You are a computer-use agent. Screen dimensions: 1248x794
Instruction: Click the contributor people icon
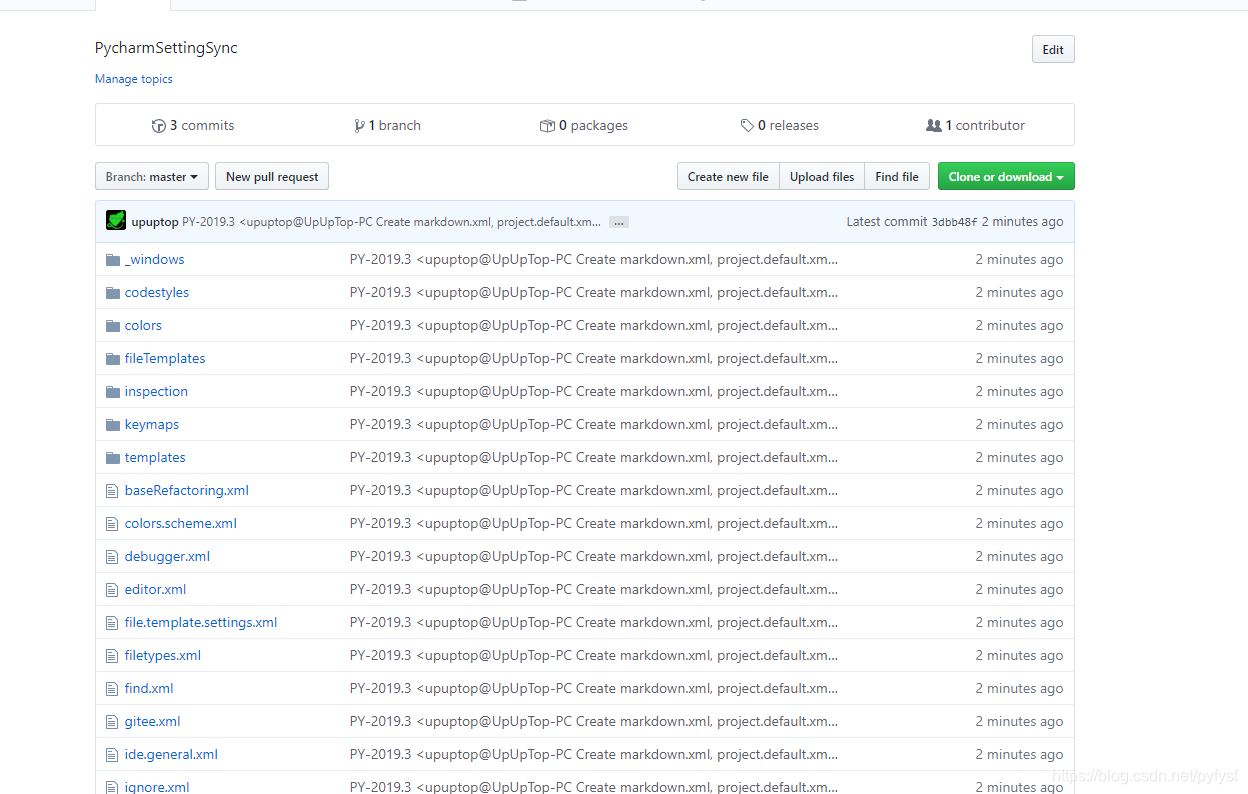point(934,126)
